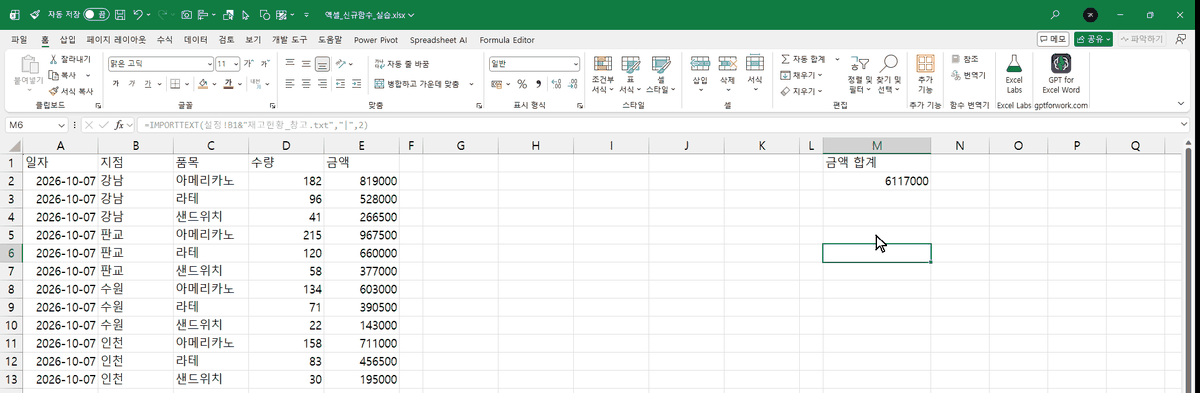The height and width of the screenshot is (393, 1200).
Task: Click 자동 합계 AutoSum button
Action: [x=804, y=60]
